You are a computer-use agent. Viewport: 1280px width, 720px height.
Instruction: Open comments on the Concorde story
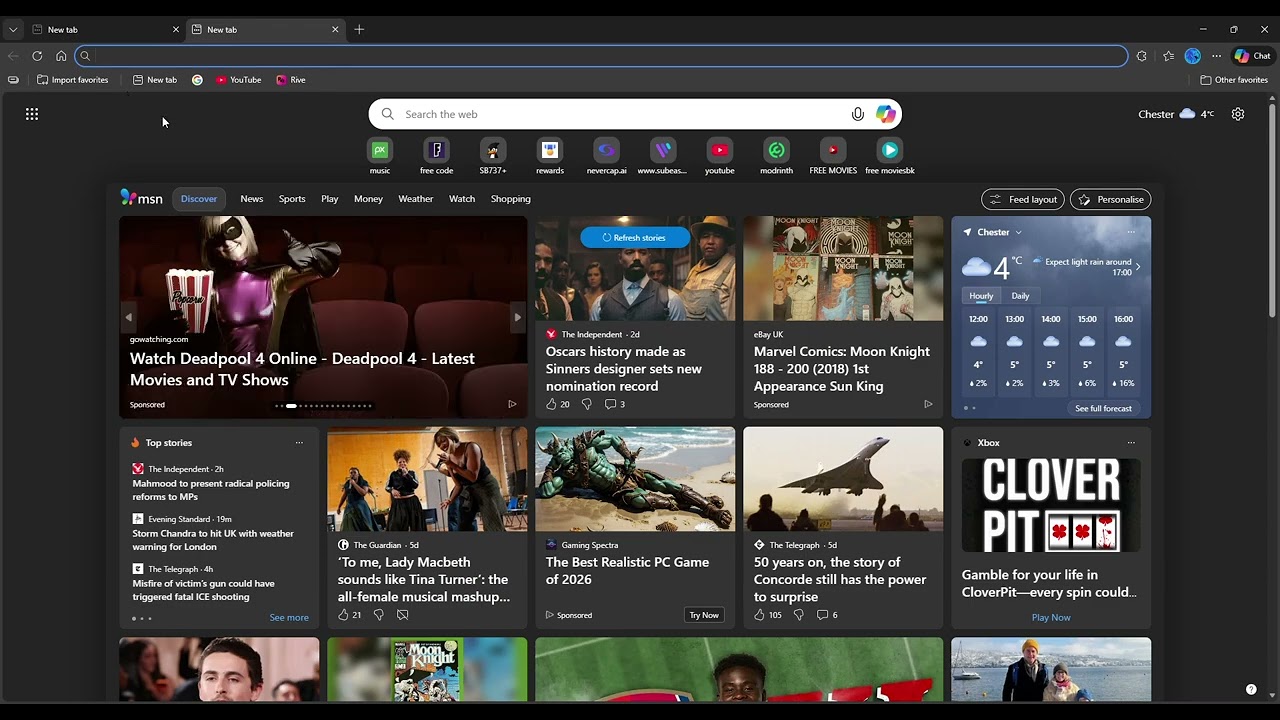(x=827, y=615)
